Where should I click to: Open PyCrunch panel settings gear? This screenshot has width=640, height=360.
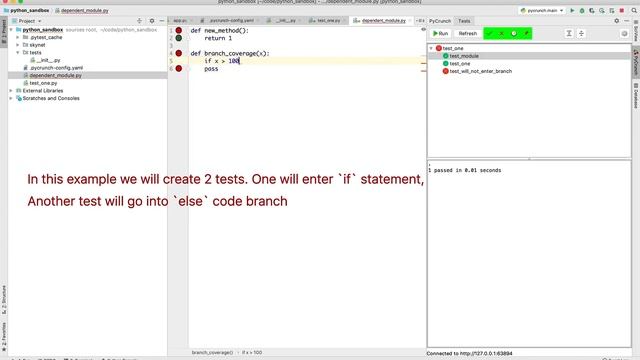pyautogui.click(x=617, y=21)
